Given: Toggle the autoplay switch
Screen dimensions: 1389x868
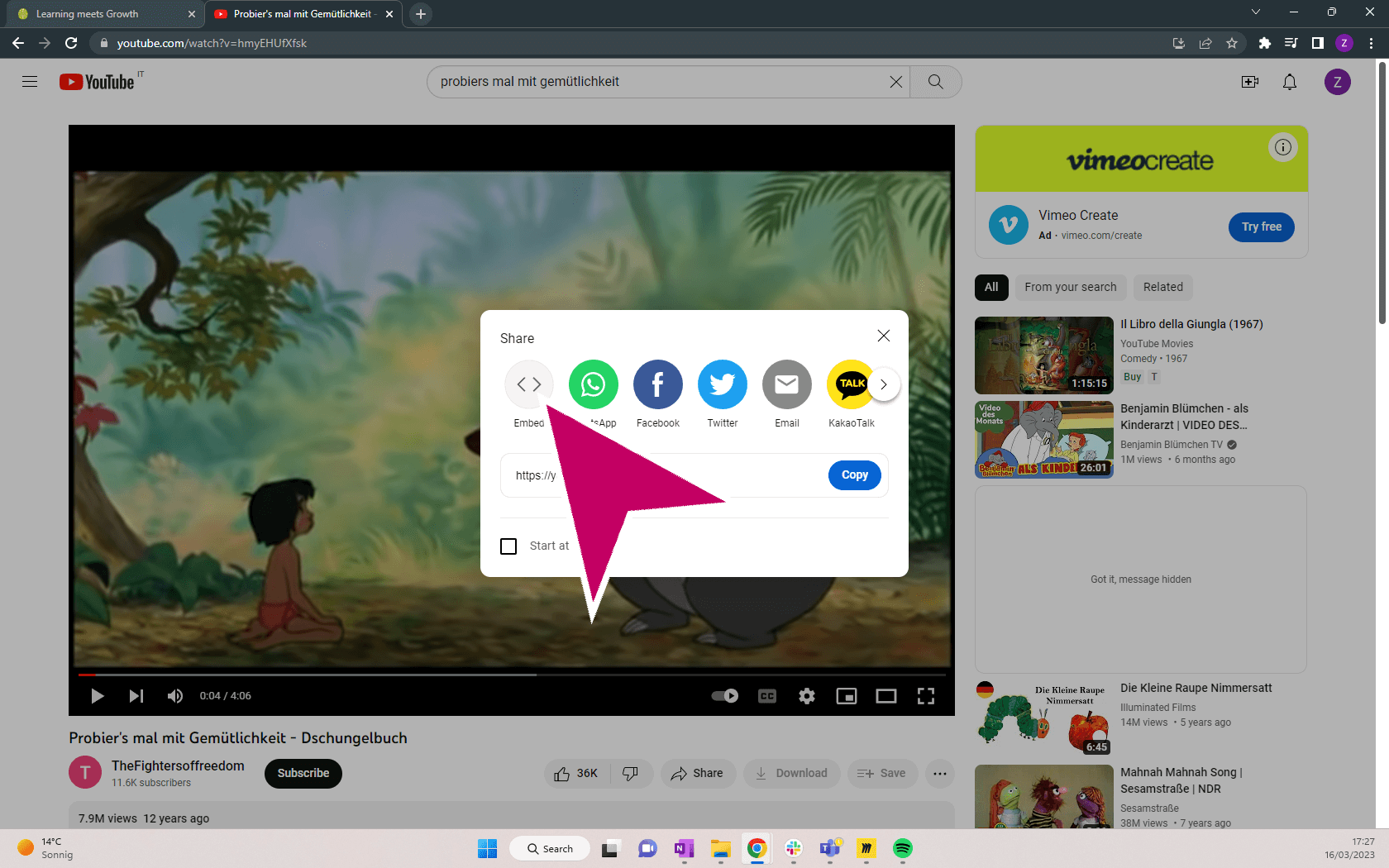Looking at the screenshot, I should [x=725, y=696].
